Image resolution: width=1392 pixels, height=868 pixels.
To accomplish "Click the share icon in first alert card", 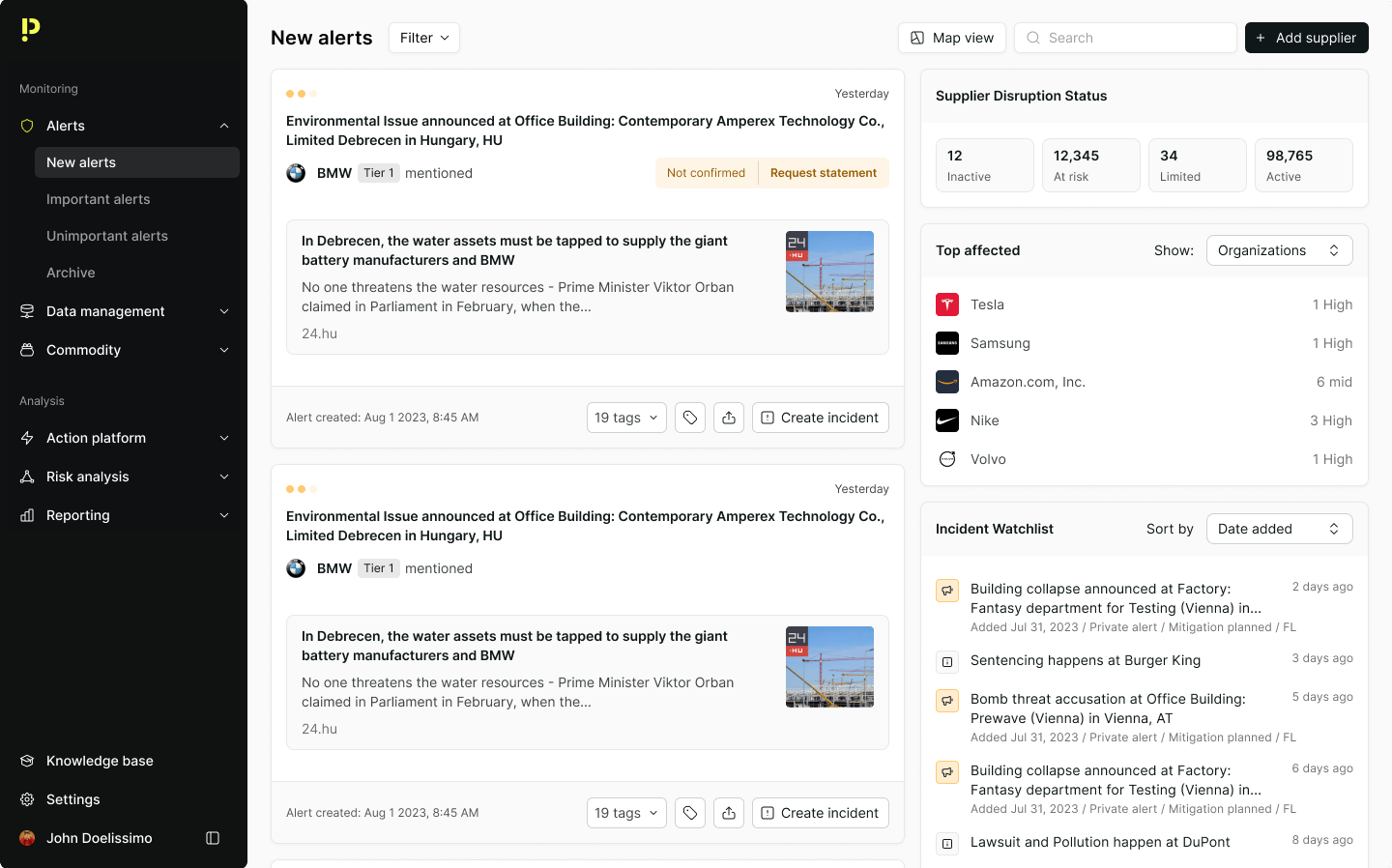I will 729,418.
